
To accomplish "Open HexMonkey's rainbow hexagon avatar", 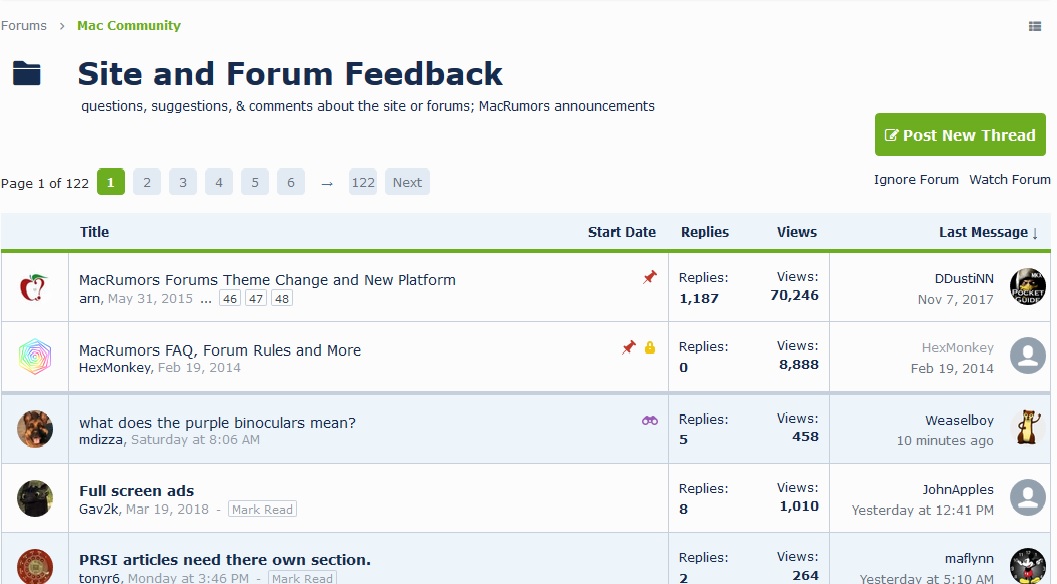I will click(x=35, y=357).
